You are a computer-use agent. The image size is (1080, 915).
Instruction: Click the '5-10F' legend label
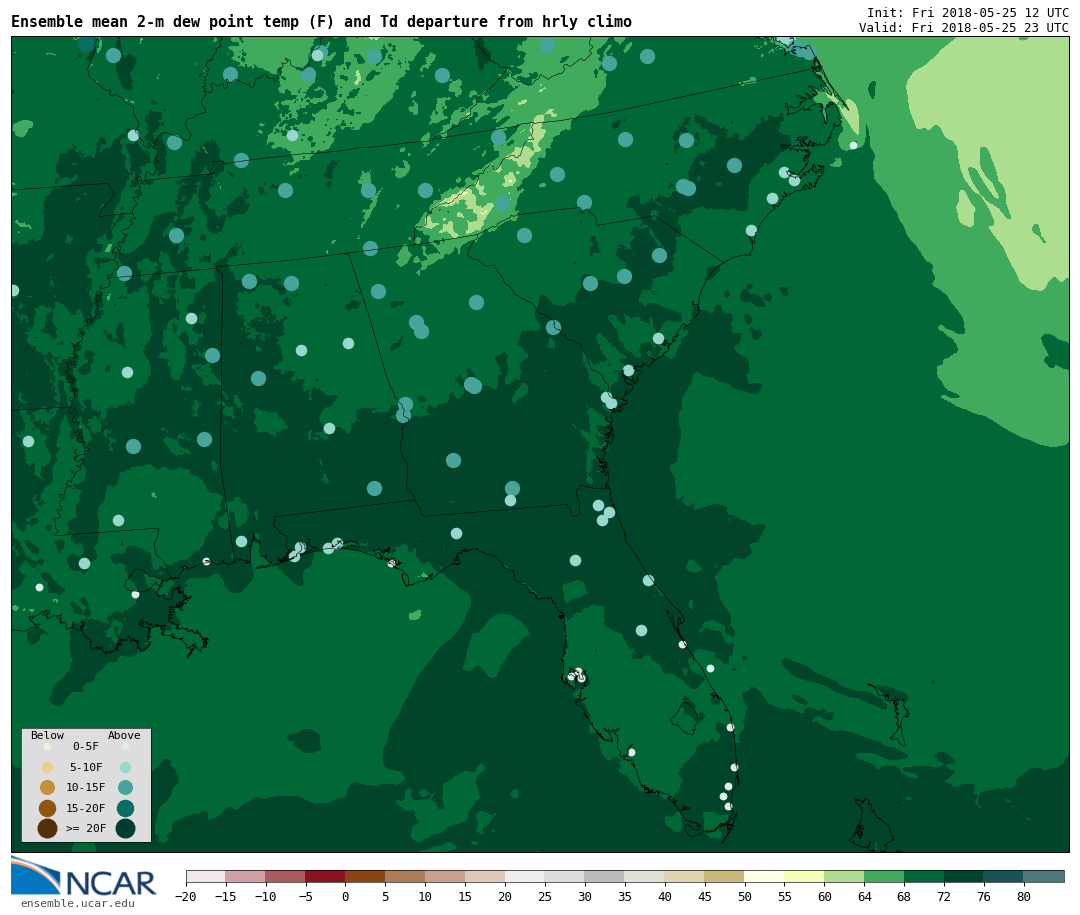coord(86,767)
